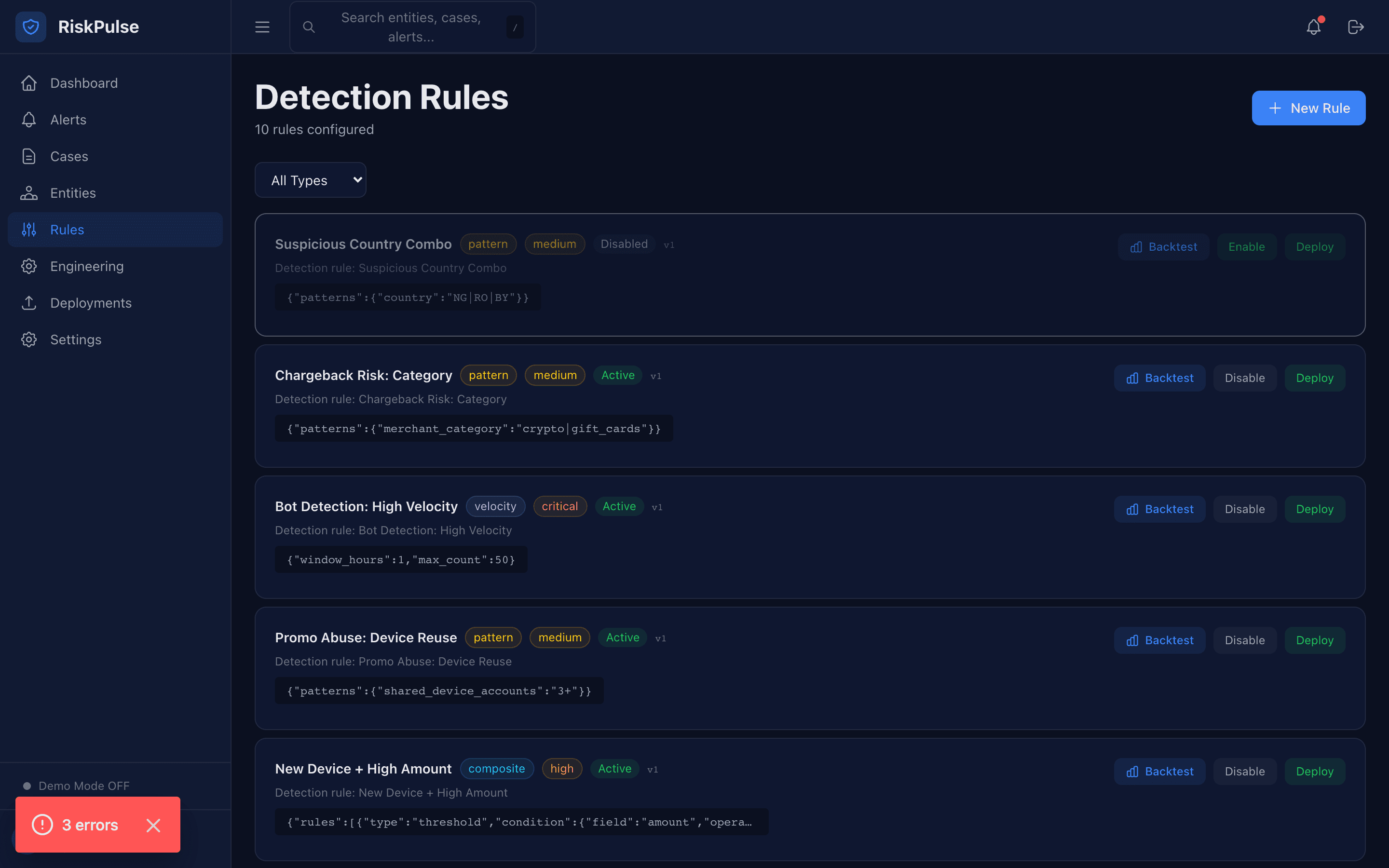Backtest Chargeback Risk: Category rule
The width and height of the screenshot is (1389, 868).
(1159, 378)
